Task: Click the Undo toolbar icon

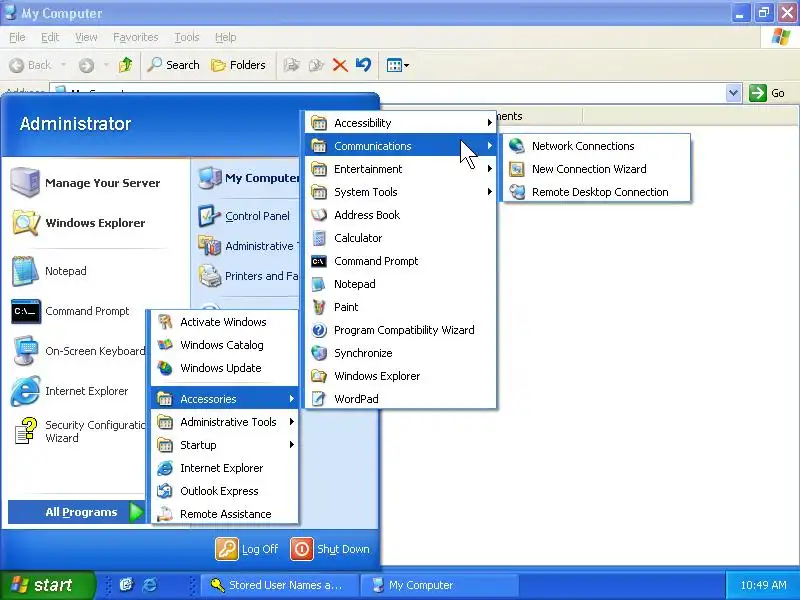Action: point(363,65)
